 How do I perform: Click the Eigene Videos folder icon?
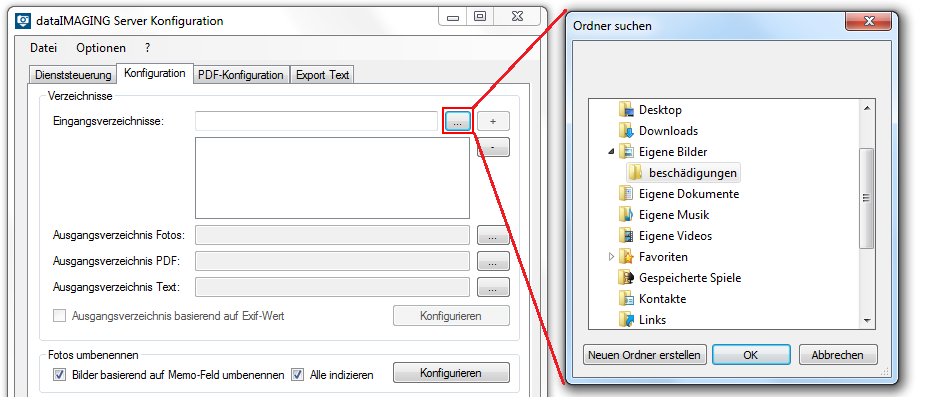[626, 236]
